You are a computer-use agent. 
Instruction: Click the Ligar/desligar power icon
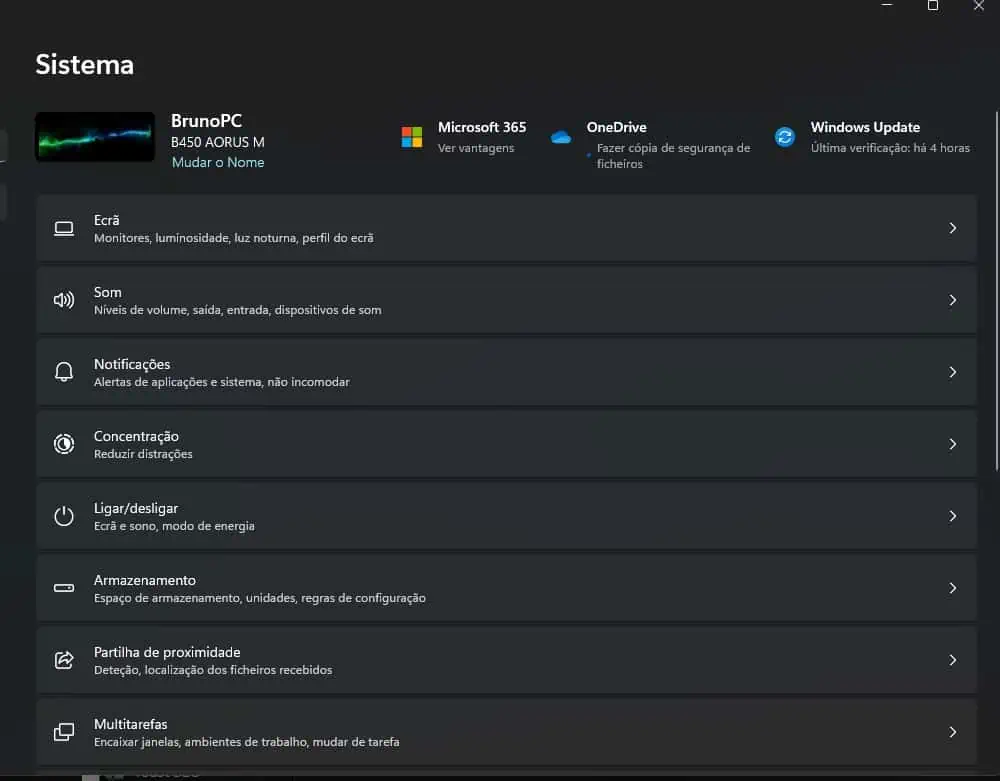[64, 516]
